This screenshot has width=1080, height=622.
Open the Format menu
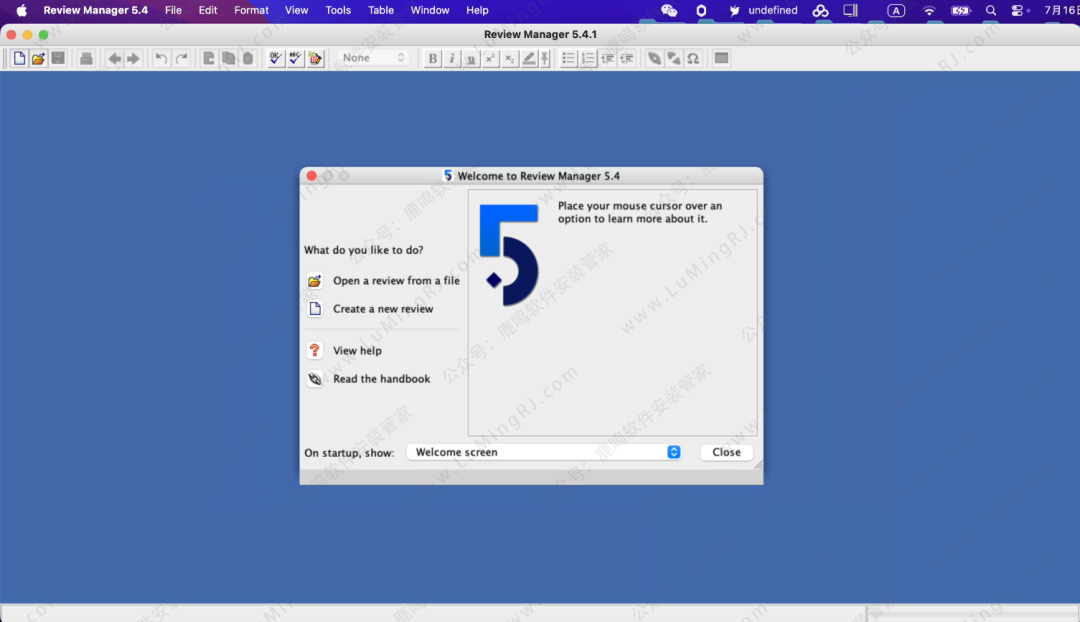click(251, 10)
